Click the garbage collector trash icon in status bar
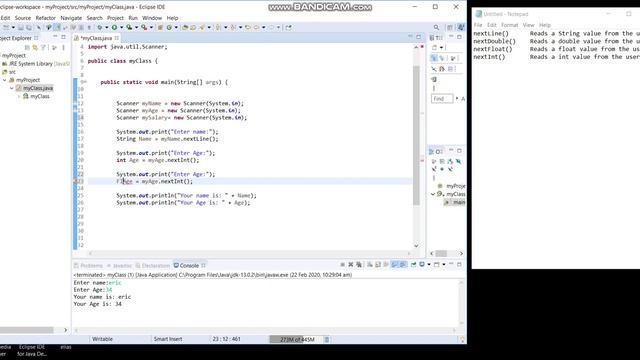 327,339
